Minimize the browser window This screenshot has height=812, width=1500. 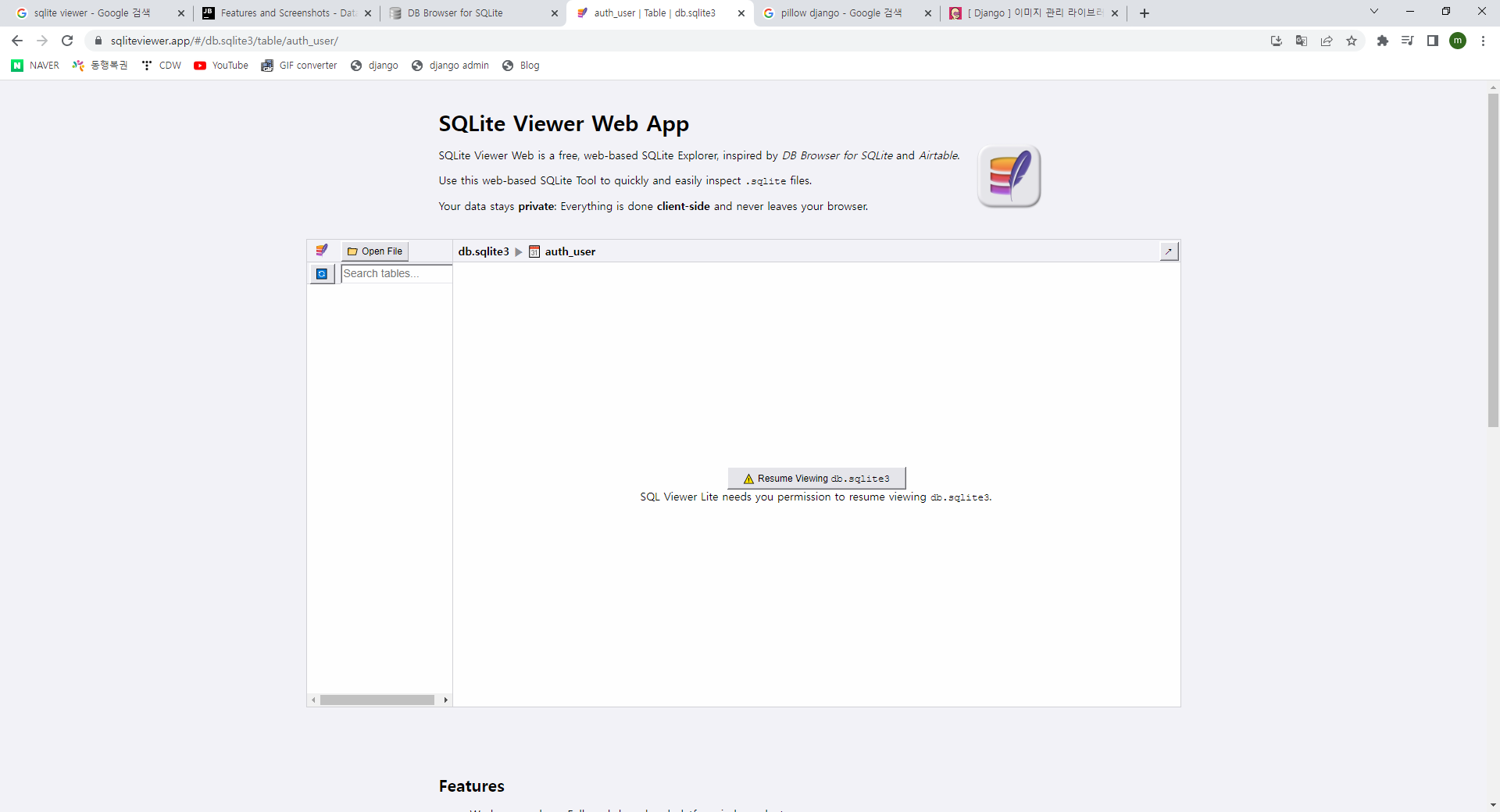(1410, 12)
